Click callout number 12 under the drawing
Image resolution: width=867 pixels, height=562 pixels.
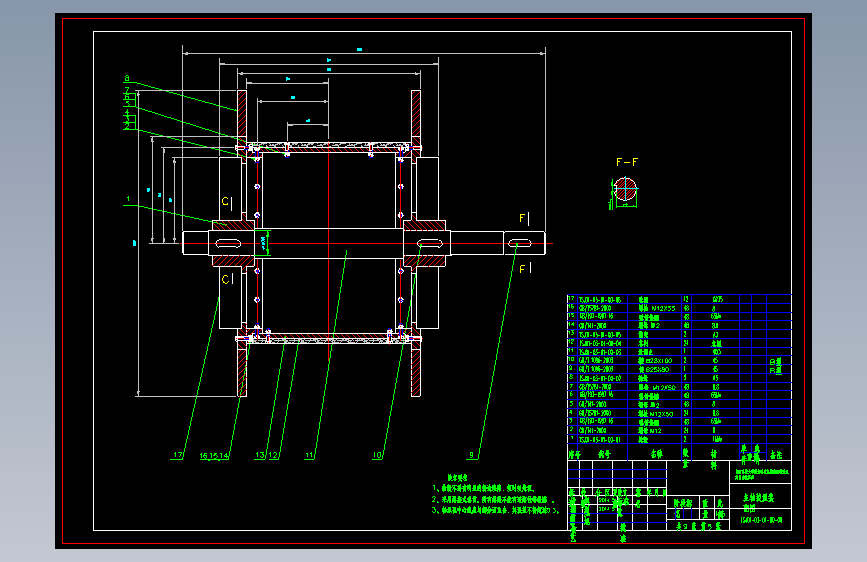(x=273, y=455)
